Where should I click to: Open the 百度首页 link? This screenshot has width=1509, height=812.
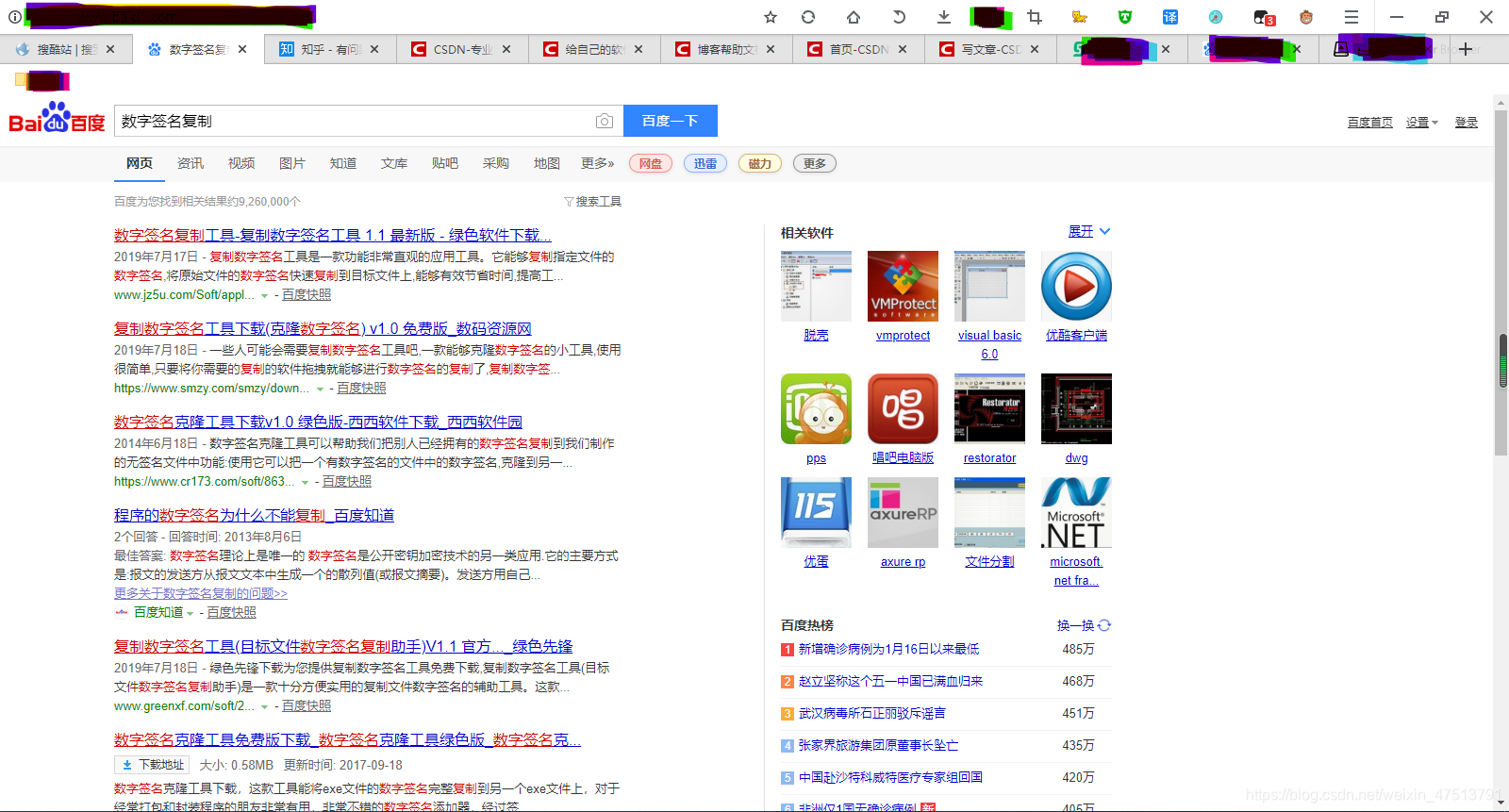[x=1369, y=123]
